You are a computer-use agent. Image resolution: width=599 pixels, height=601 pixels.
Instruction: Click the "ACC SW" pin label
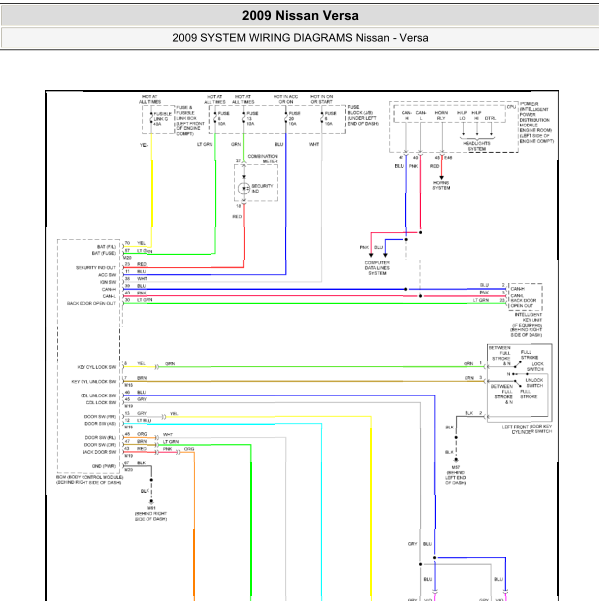point(107,275)
